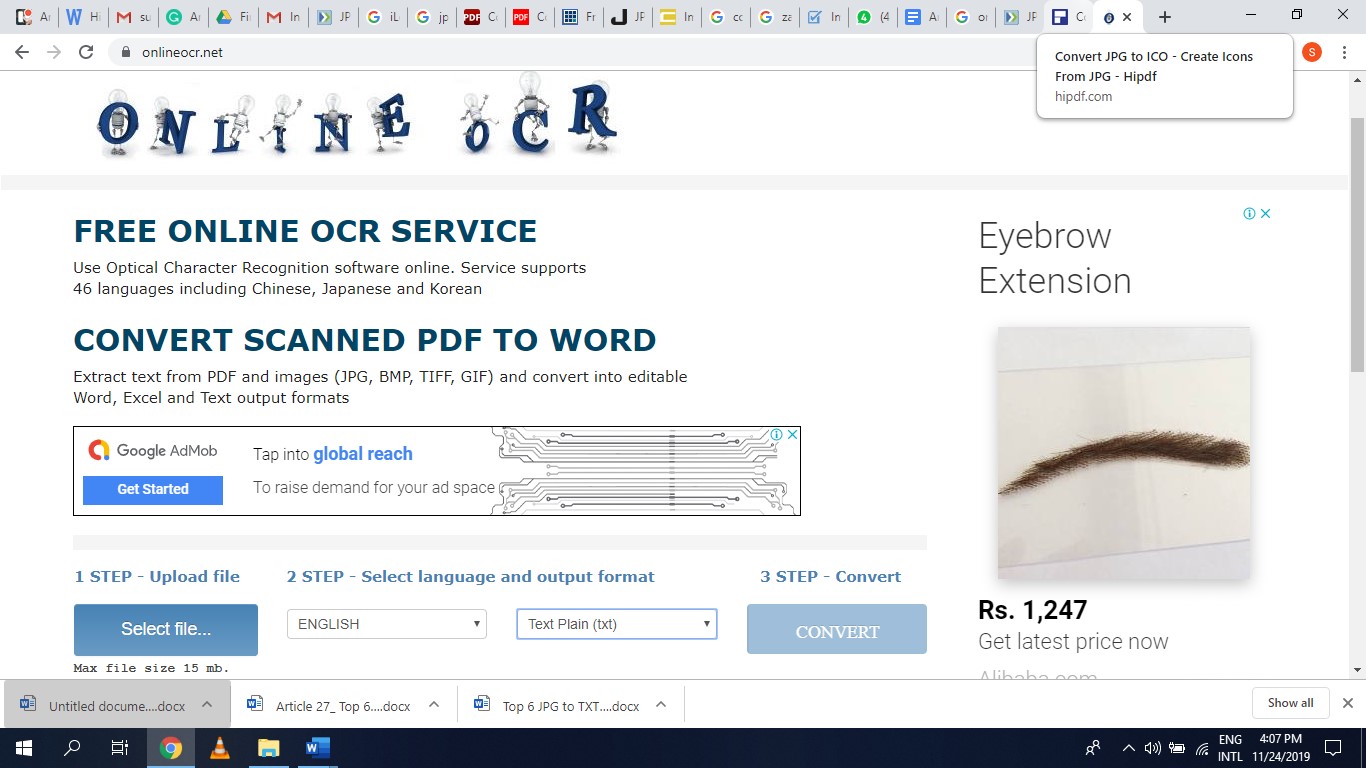Open the People icon in system tray
This screenshot has width=1366, height=768.
pos(1093,748)
